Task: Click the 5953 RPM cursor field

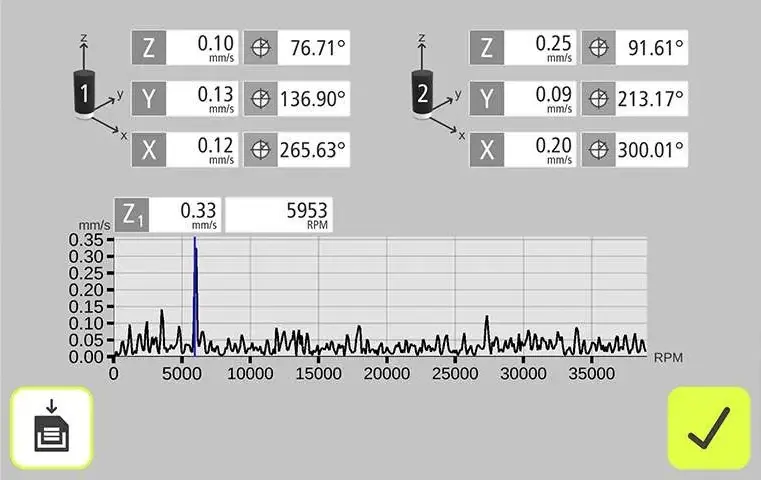Action: [279, 215]
